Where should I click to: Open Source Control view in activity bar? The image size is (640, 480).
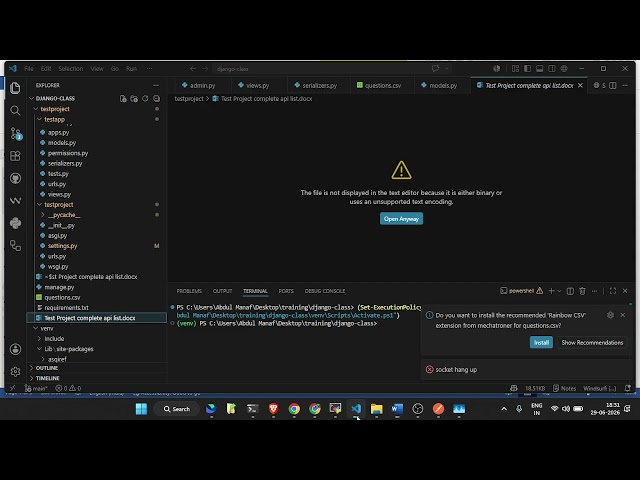15,133
